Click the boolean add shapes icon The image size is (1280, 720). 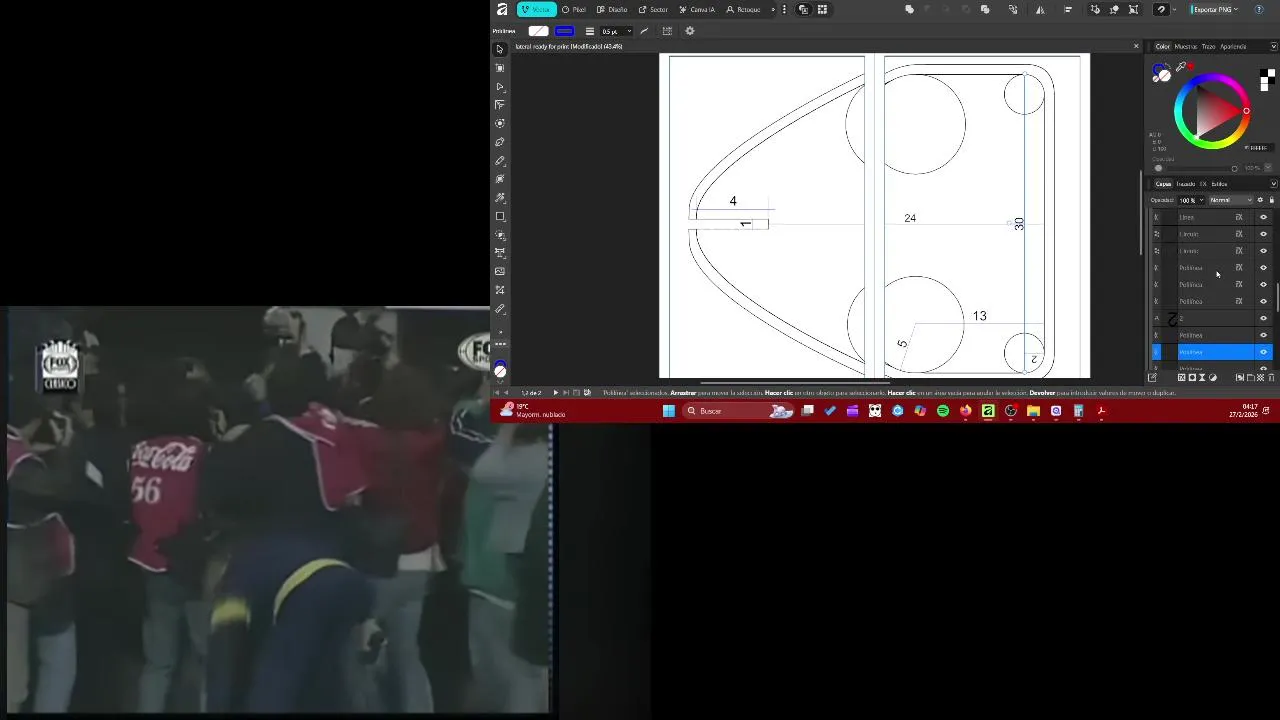pos(909,9)
